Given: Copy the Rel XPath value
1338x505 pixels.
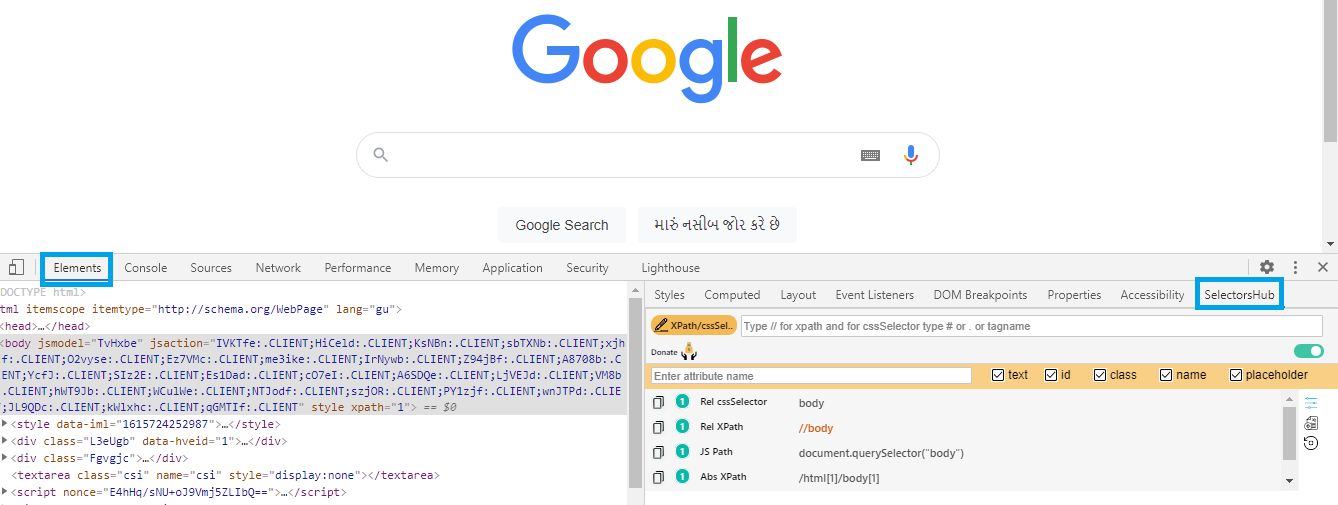Looking at the screenshot, I should 658,427.
